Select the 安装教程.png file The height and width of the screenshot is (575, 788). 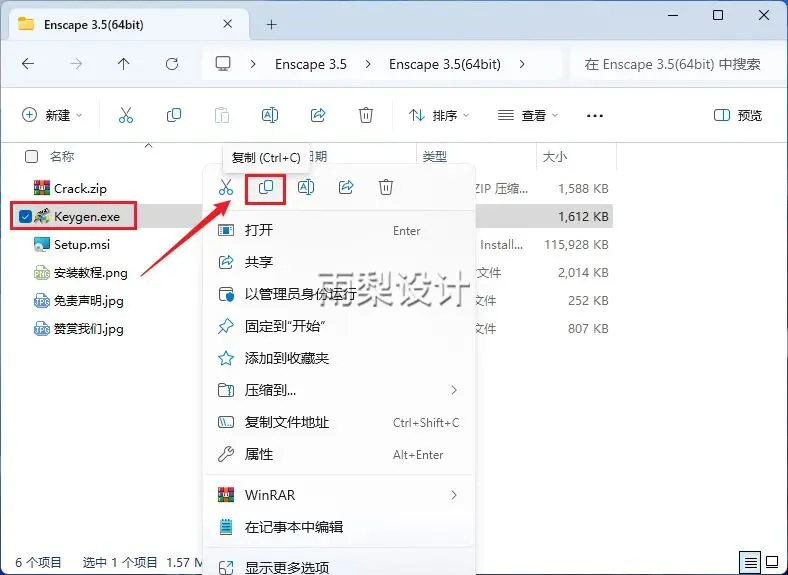tap(91, 273)
